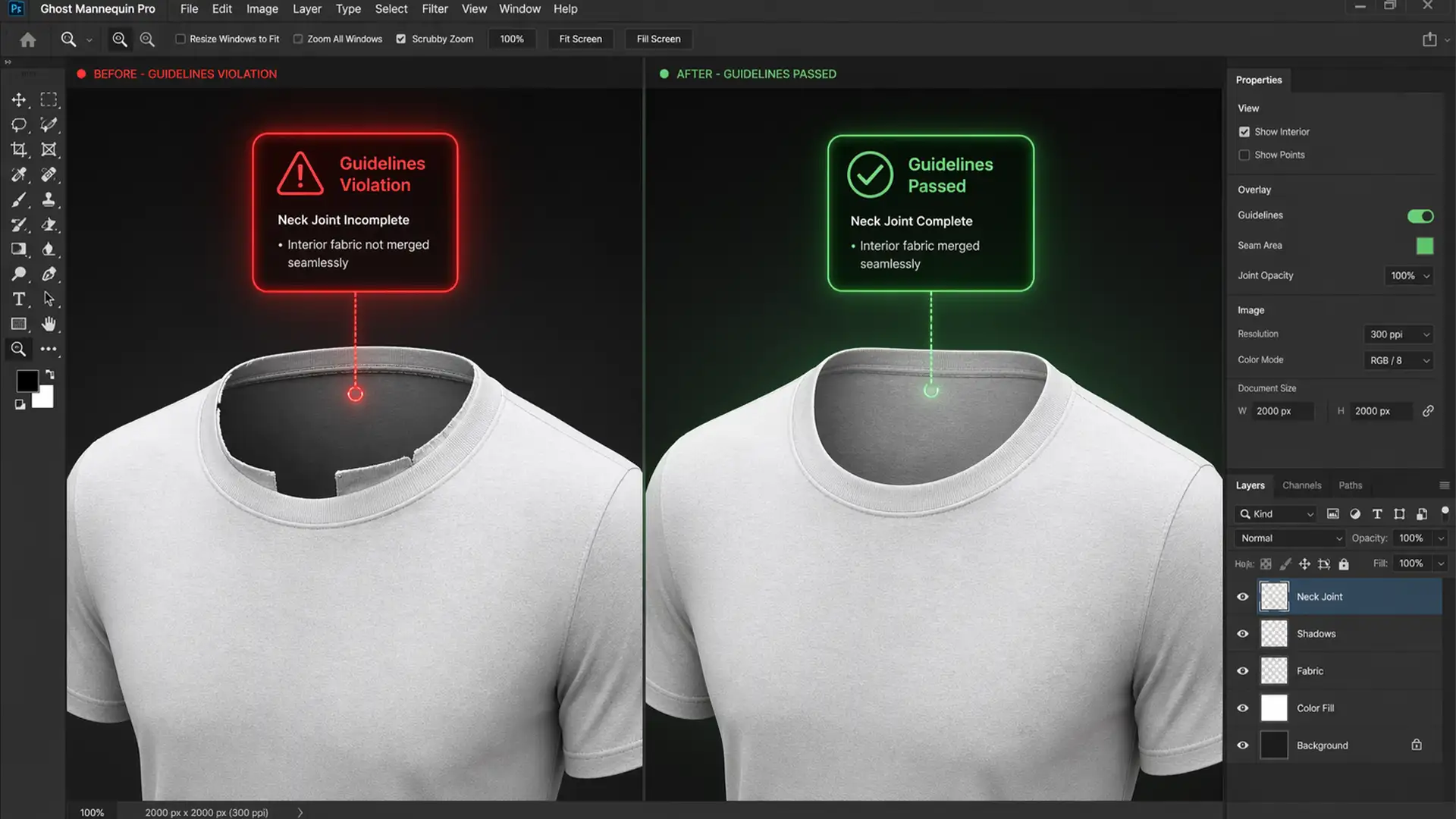This screenshot has width=1456, height=819.
Task: Open the Resolution dropdown showing 300 ppi
Action: tap(1398, 334)
